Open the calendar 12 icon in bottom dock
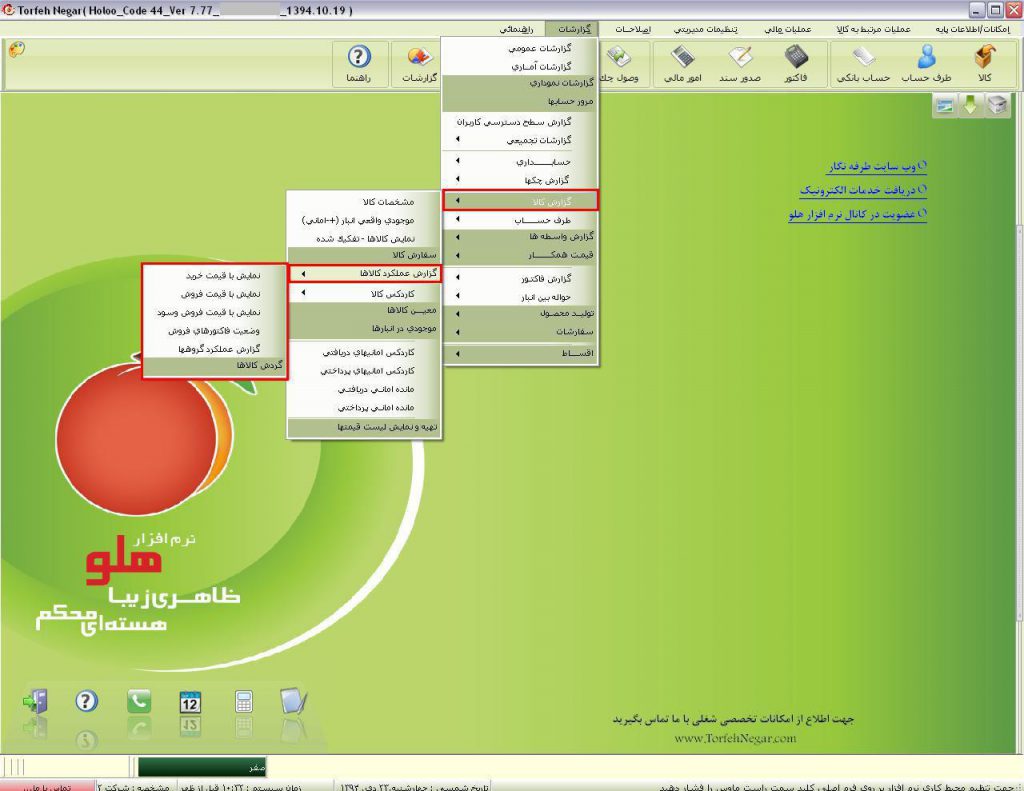The width and height of the screenshot is (1024, 791). [x=190, y=702]
